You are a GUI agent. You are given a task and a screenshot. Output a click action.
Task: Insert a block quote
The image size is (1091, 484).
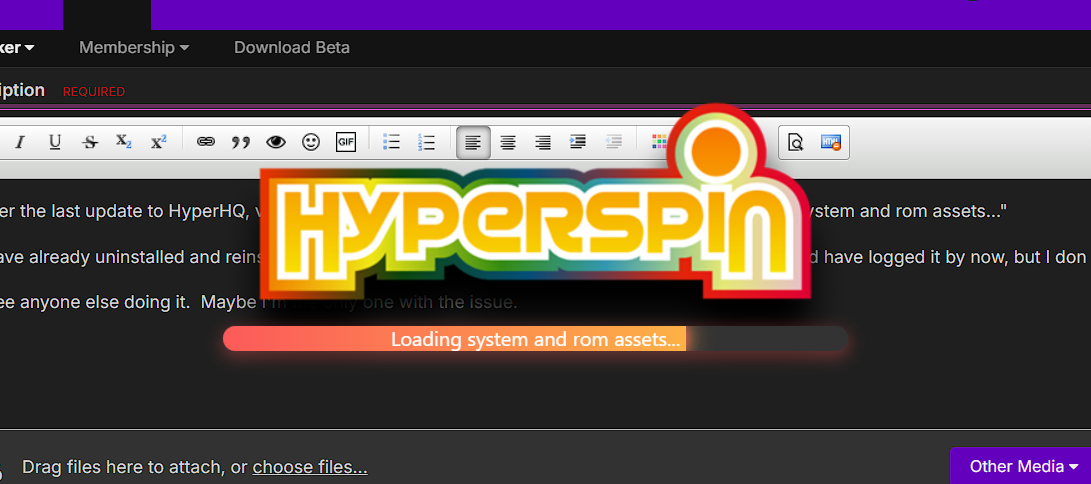point(240,142)
